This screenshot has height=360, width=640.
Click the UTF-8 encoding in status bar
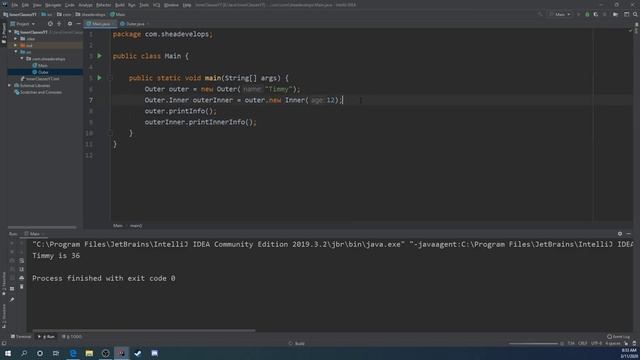(597, 344)
